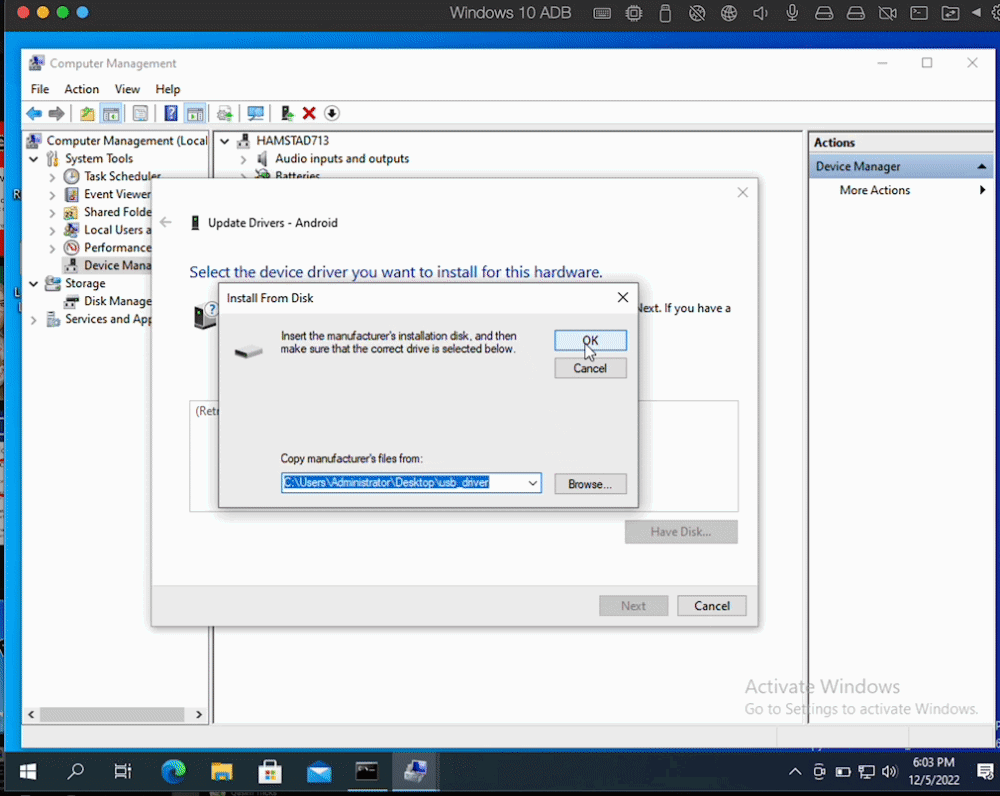Toggle the Show/Hide Console Tree toolbar icon
Image resolution: width=1000 pixels, height=796 pixels.
click(x=111, y=114)
